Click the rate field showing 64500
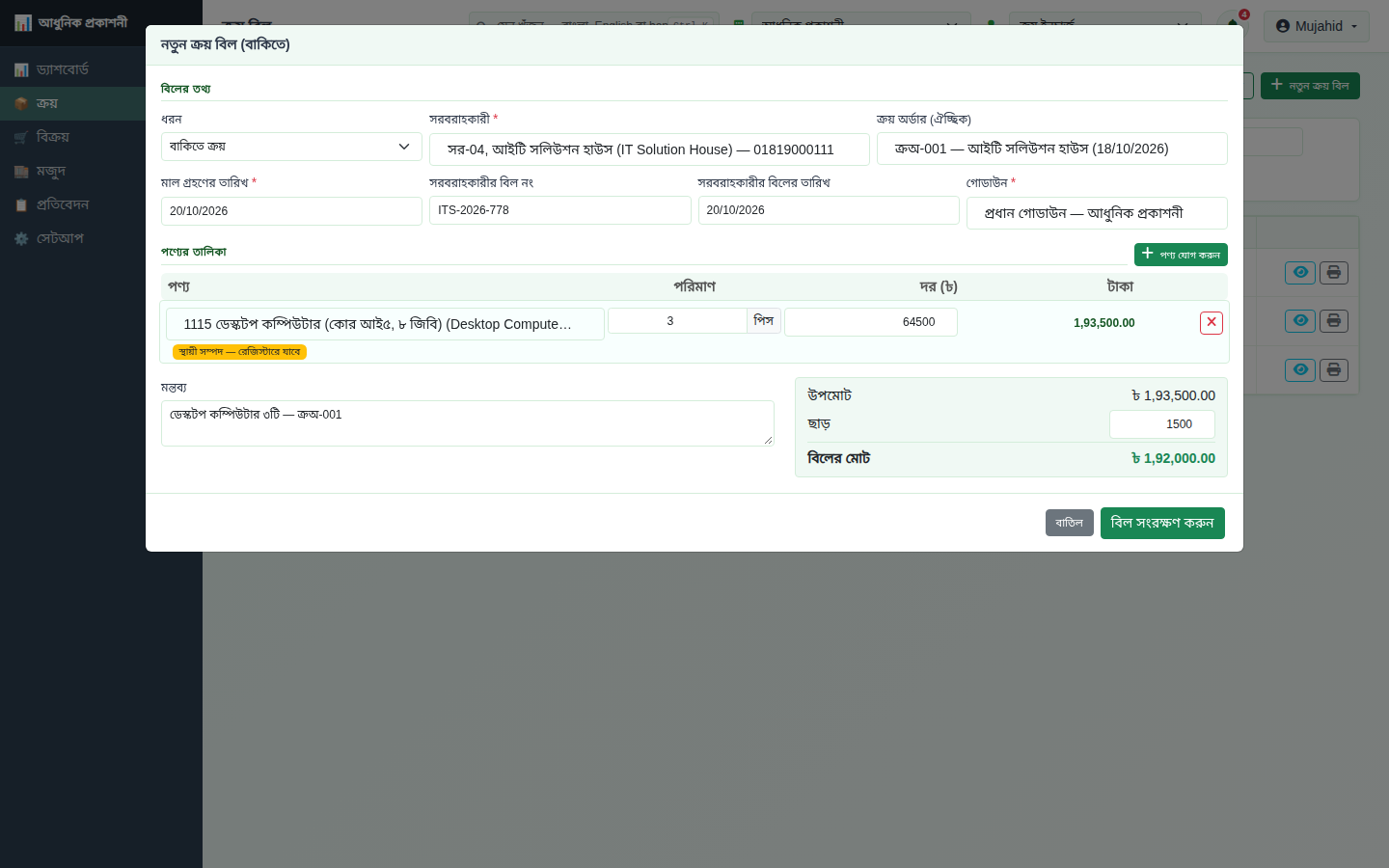Image resolution: width=1389 pixels, height=868 pixels. pos(871,322)
